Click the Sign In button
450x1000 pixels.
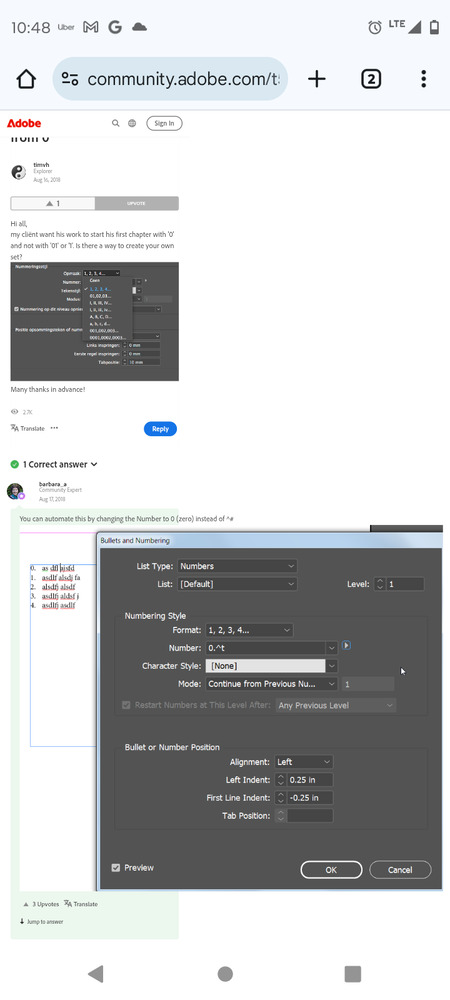click(x=164, y=123)
